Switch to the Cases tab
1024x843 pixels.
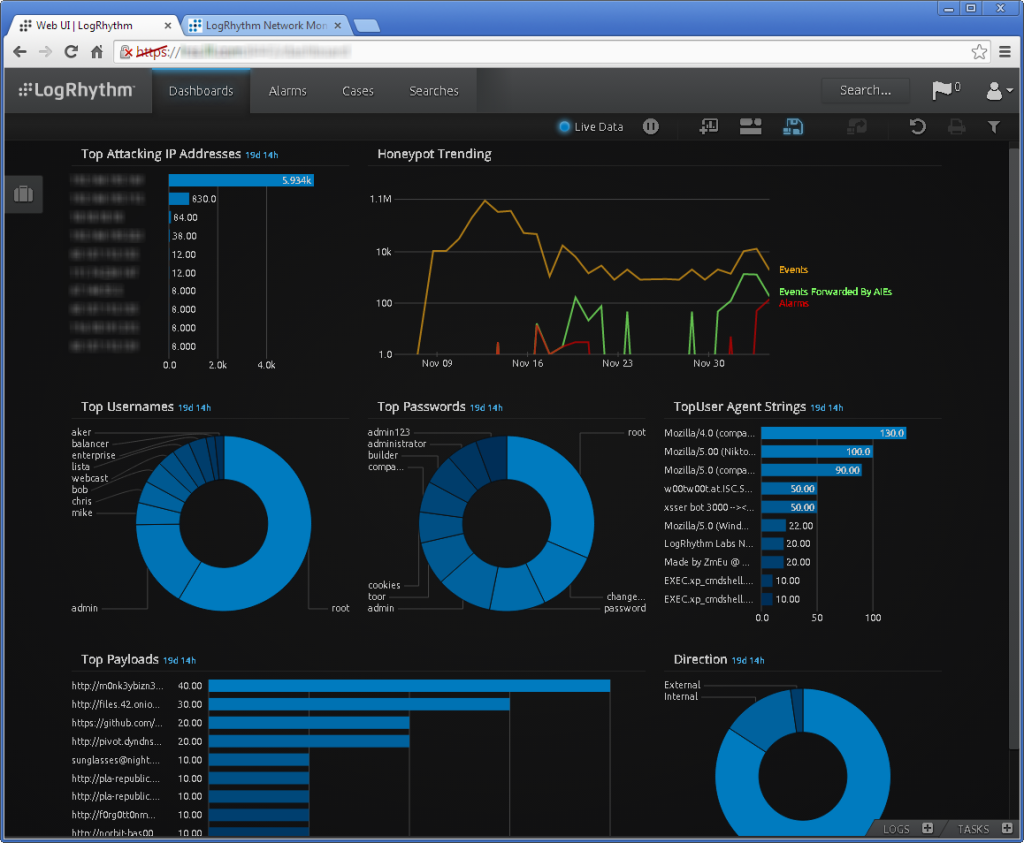357,91
